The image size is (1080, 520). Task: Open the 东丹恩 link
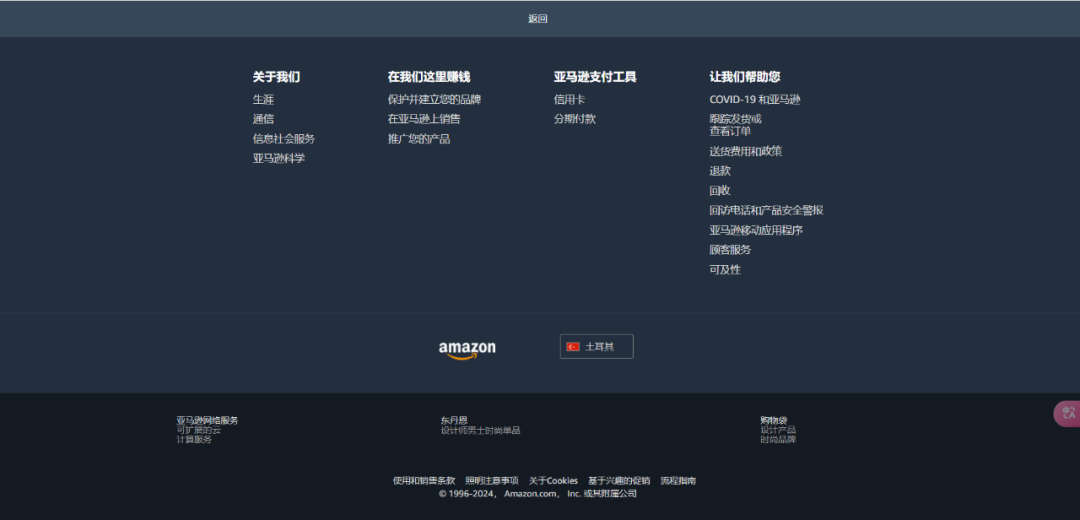[x=454, y=420]
